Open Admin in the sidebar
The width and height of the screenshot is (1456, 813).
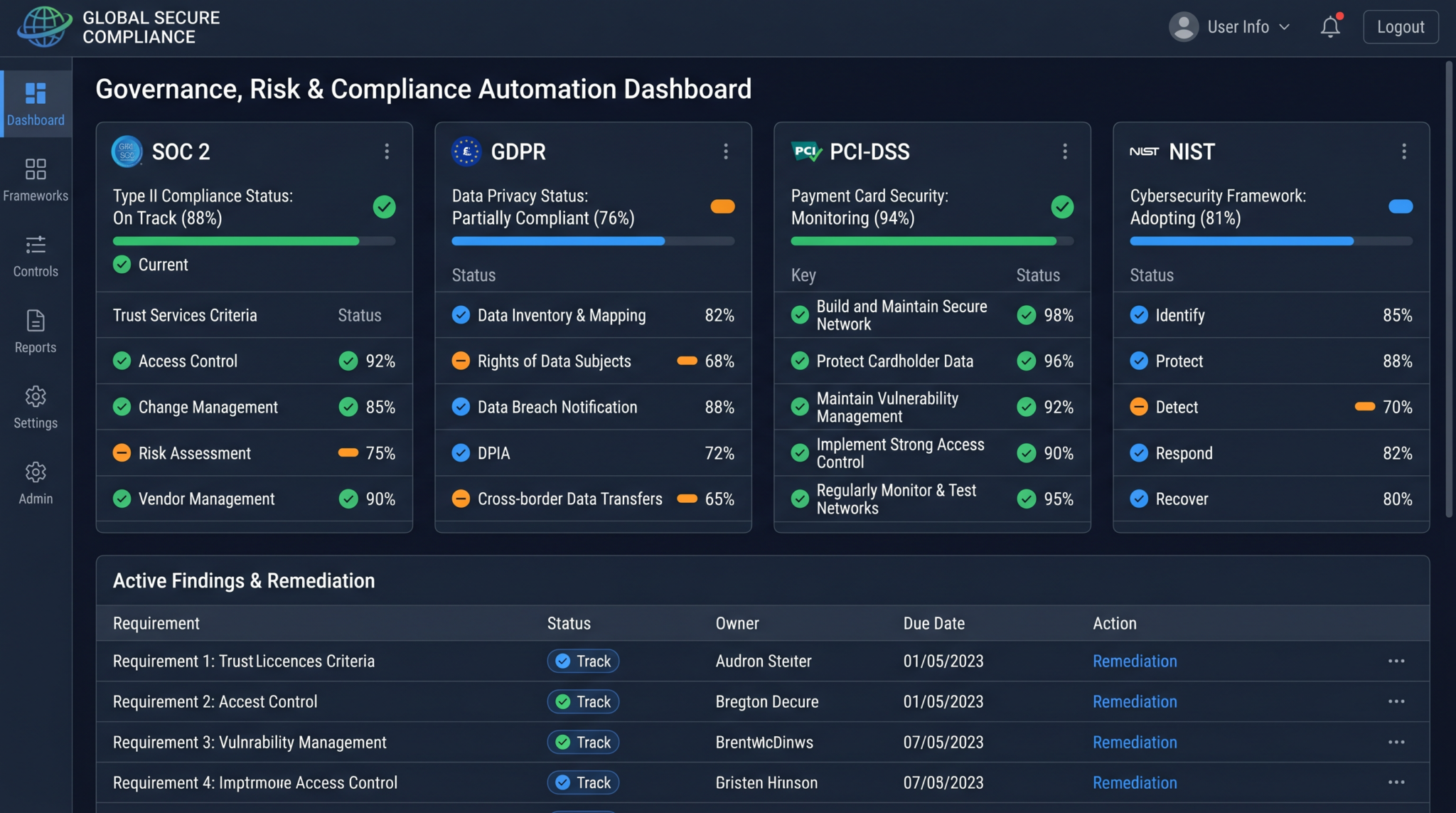(x=36, y=484)
